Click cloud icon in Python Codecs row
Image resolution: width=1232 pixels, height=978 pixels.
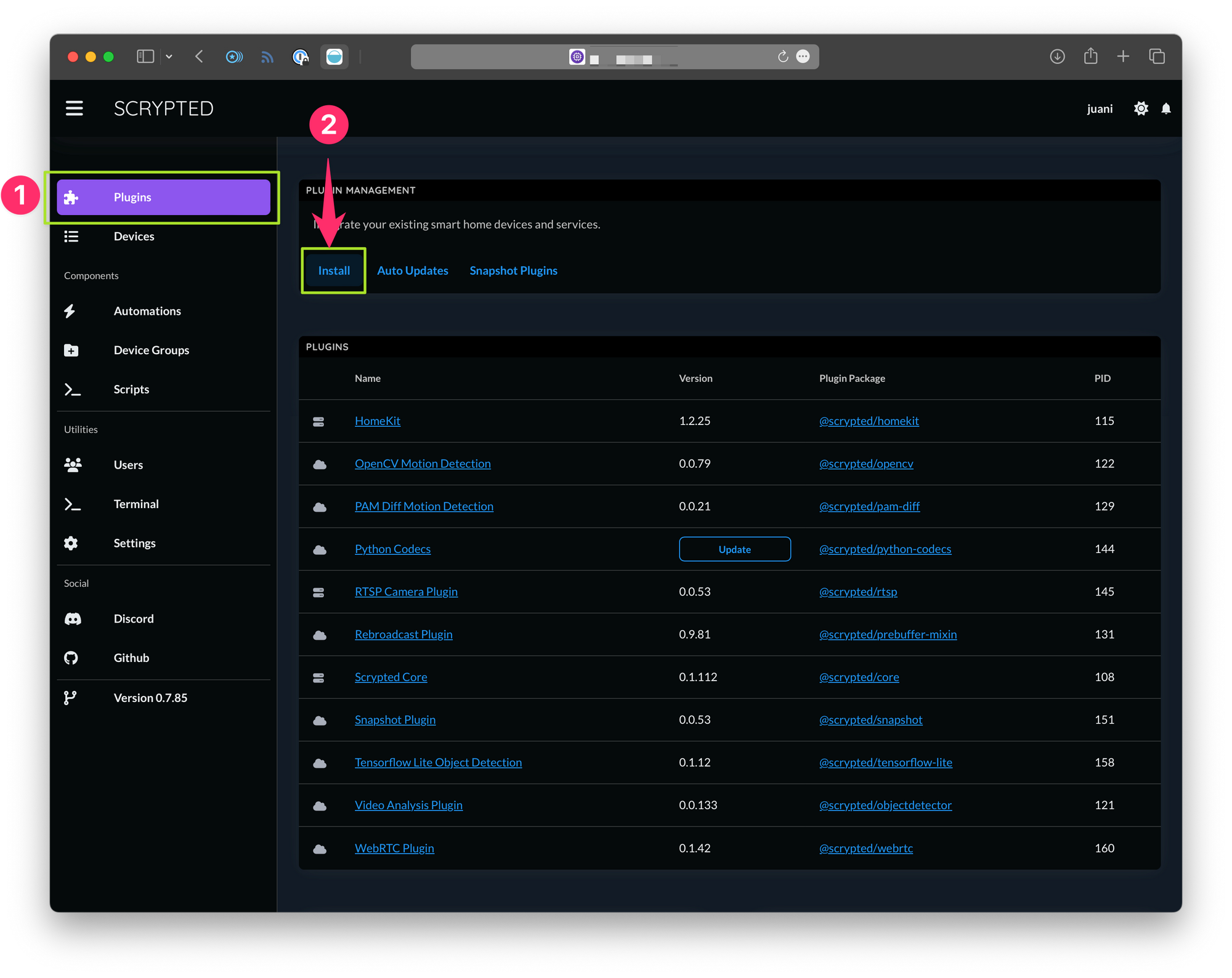[320, 550]
